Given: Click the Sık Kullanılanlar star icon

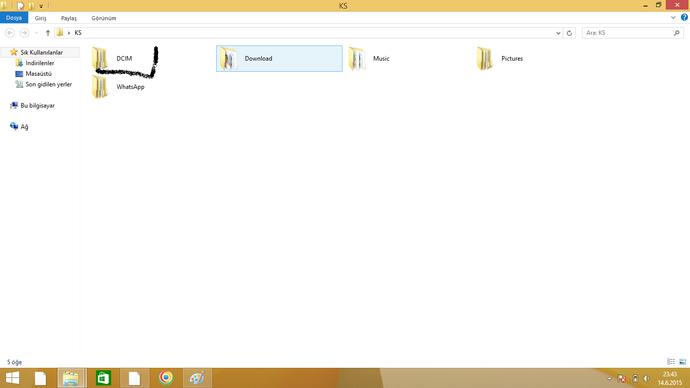Looking at the screenshot, I should point(14,52).
